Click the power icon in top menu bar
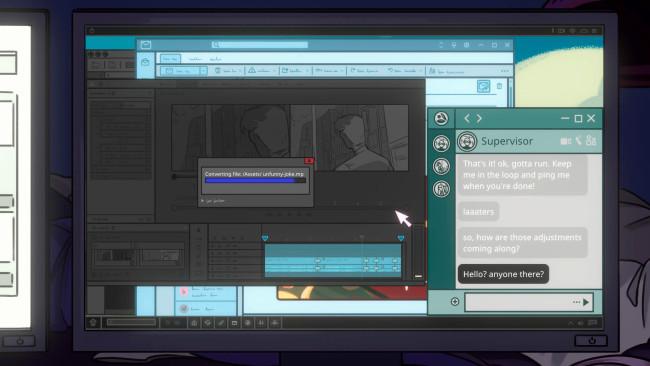Image resolution: width=650 pixels, height=366 pixels. tap(92, 31)
